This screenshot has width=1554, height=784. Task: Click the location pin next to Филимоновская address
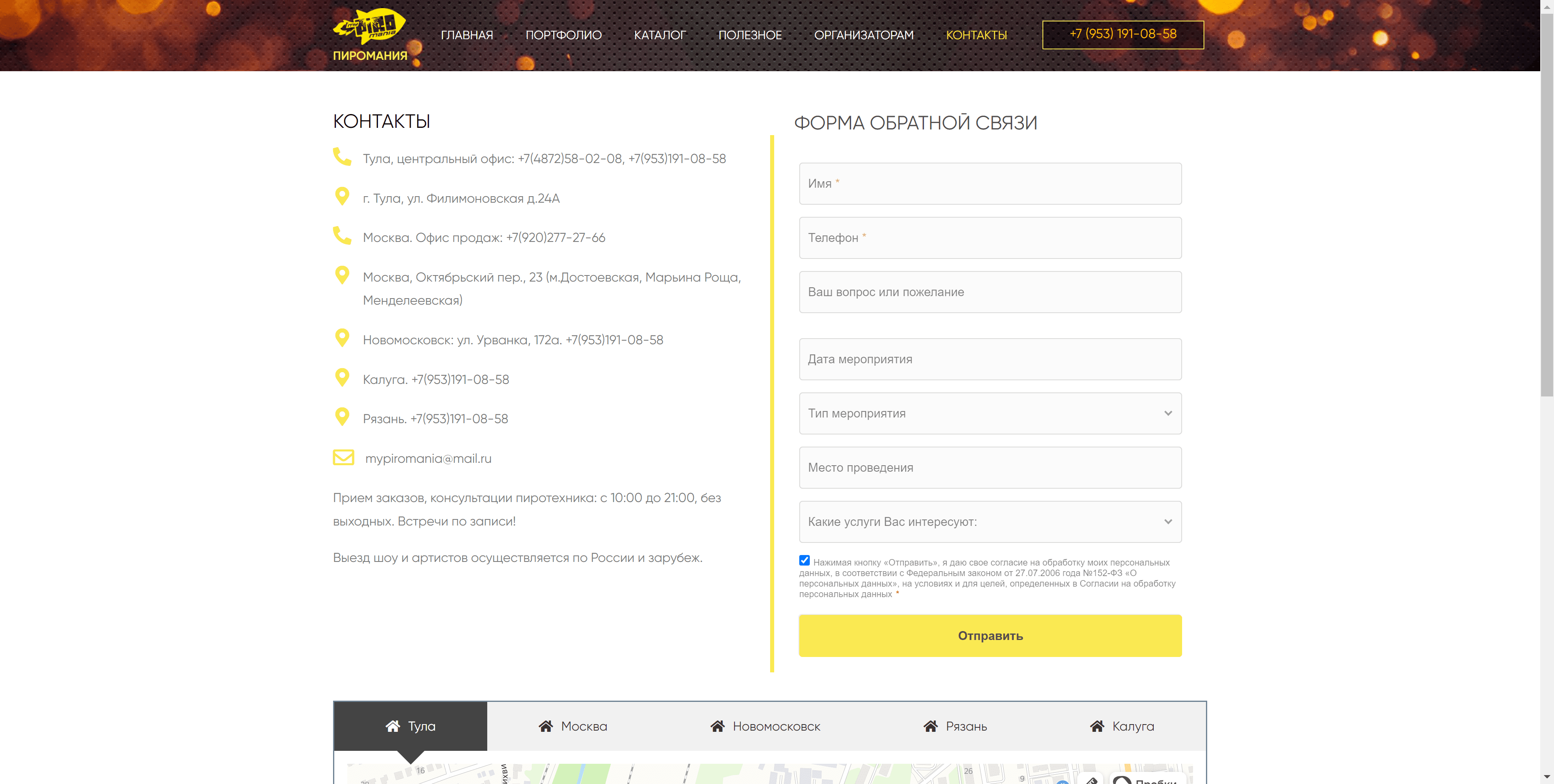[342, 196]
